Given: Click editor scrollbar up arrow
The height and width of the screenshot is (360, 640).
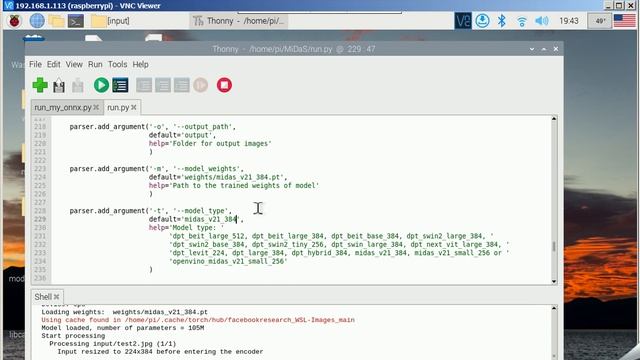Looking at the screenshot, I should pos(554,119).
